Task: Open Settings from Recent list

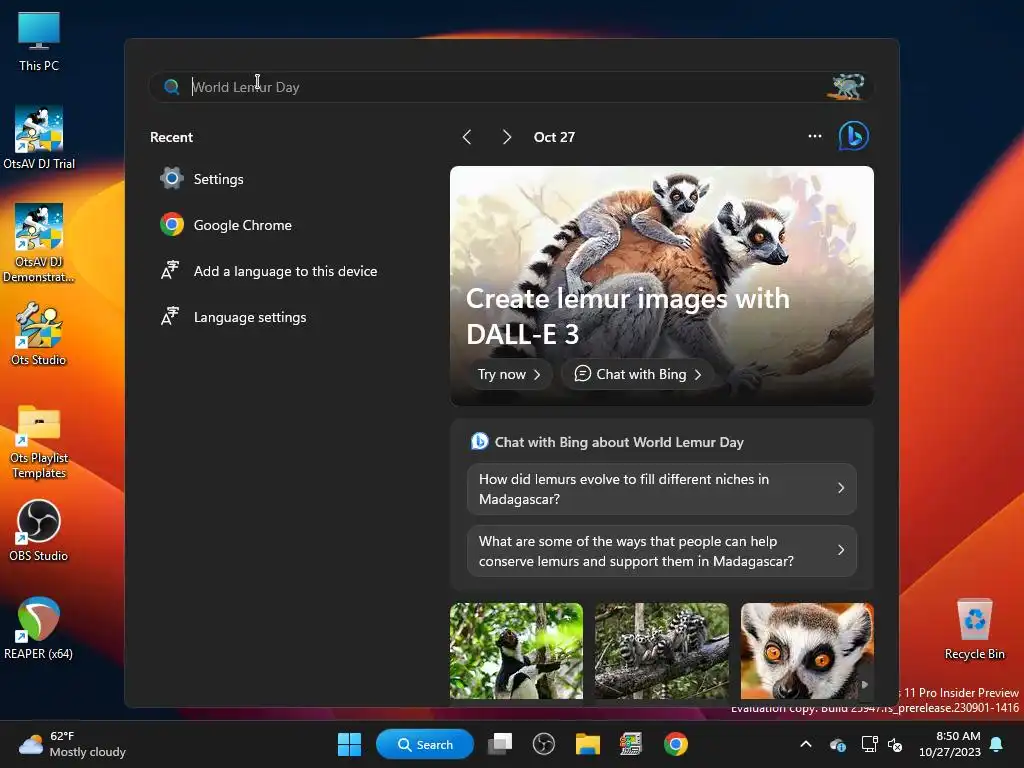Action: tap(287, 179)
